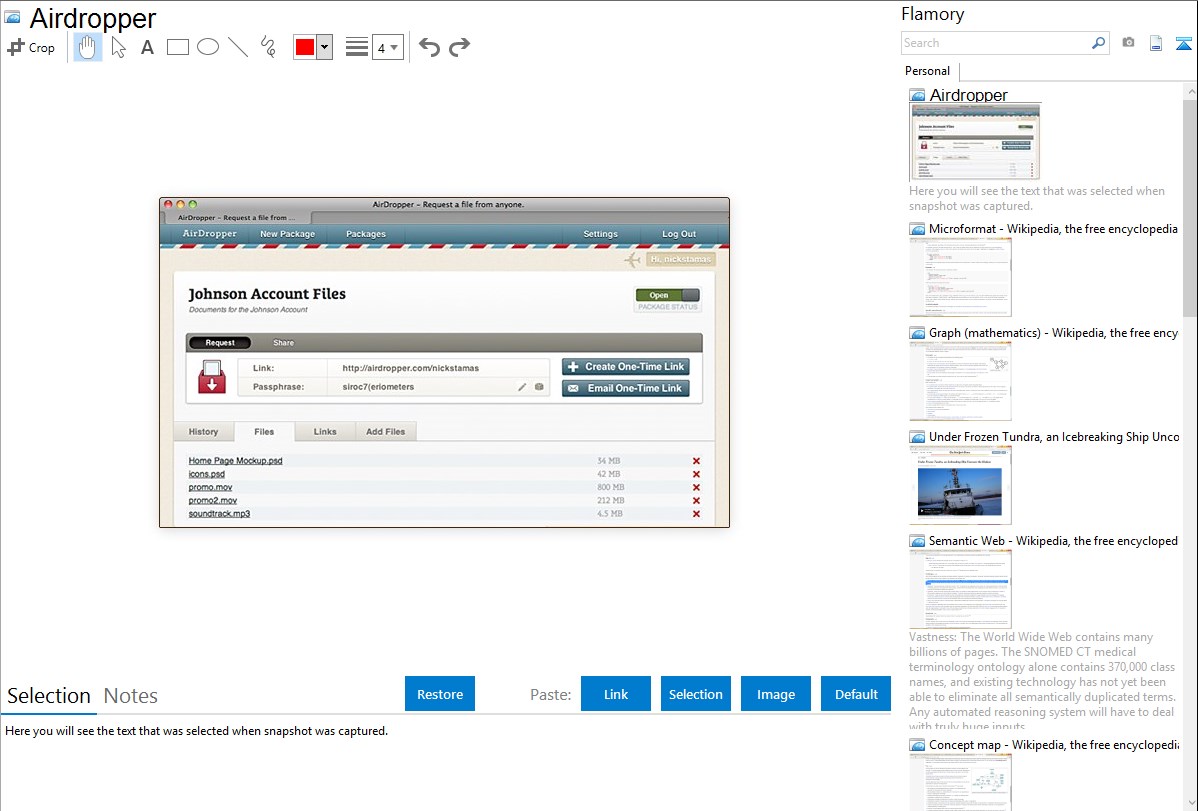
Task: Click the Paste Link button
Action: [616, 694]
